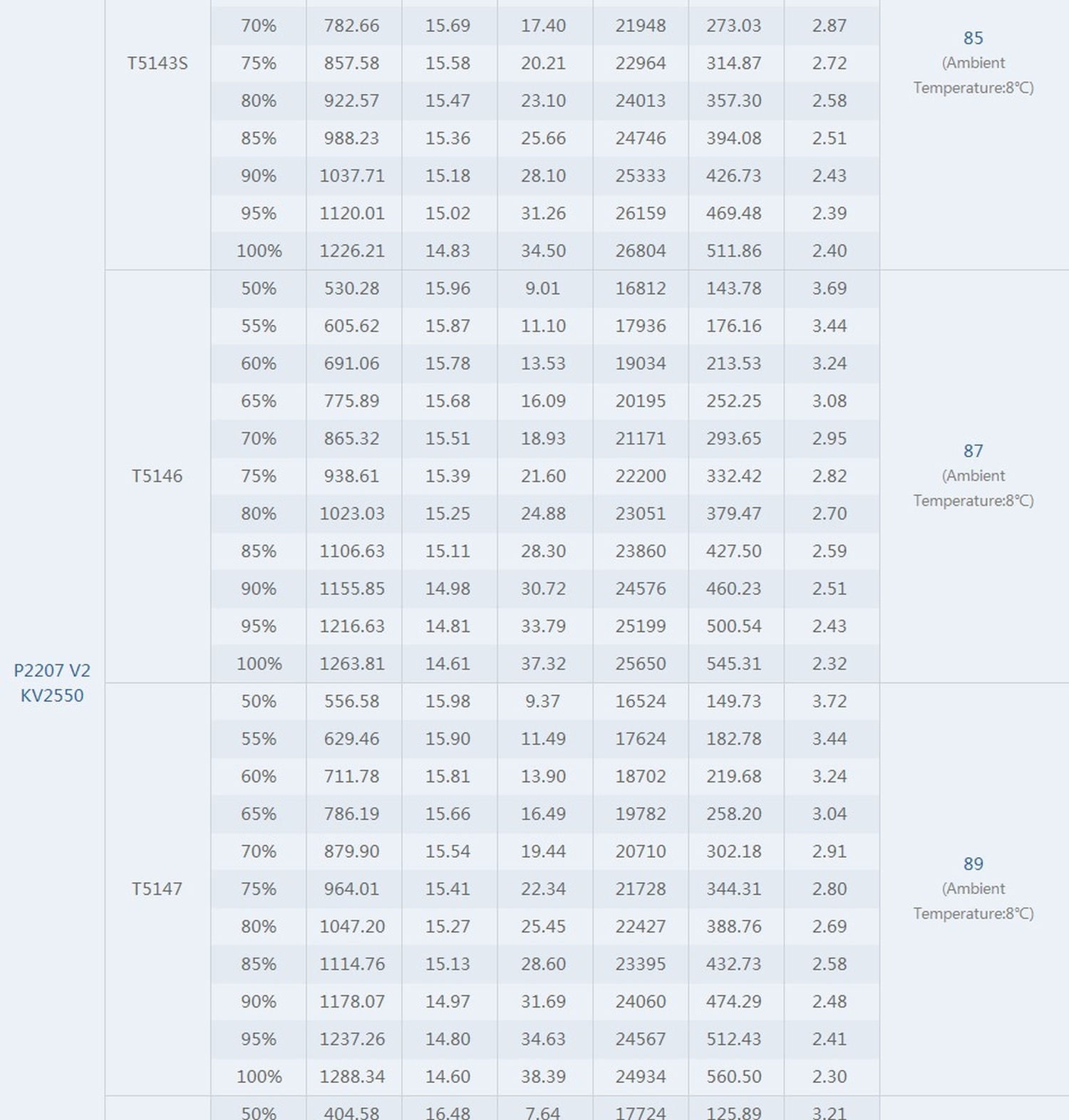Click the thrust value 1226.21

(x=352, y=251)
